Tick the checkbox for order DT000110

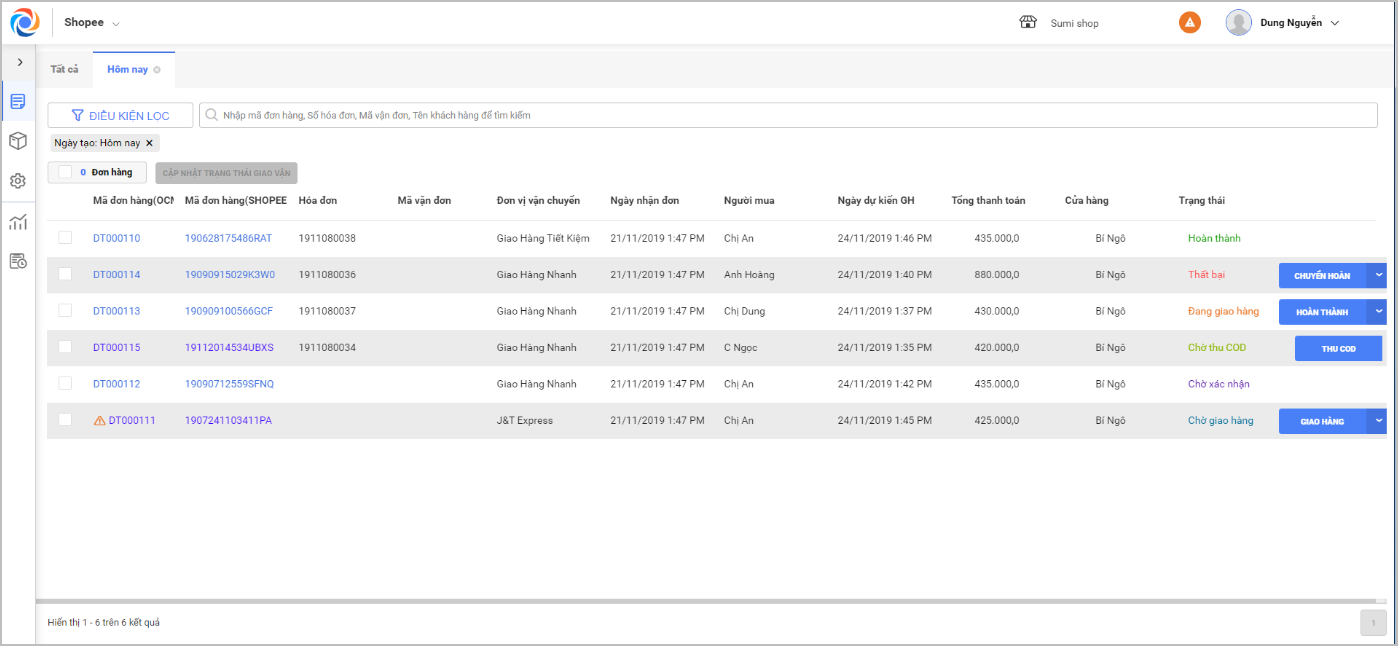click(65, 238)
